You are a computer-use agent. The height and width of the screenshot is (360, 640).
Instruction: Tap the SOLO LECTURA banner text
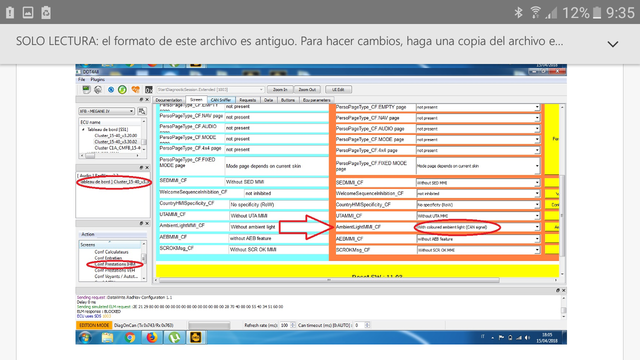(x=289, y=41)
